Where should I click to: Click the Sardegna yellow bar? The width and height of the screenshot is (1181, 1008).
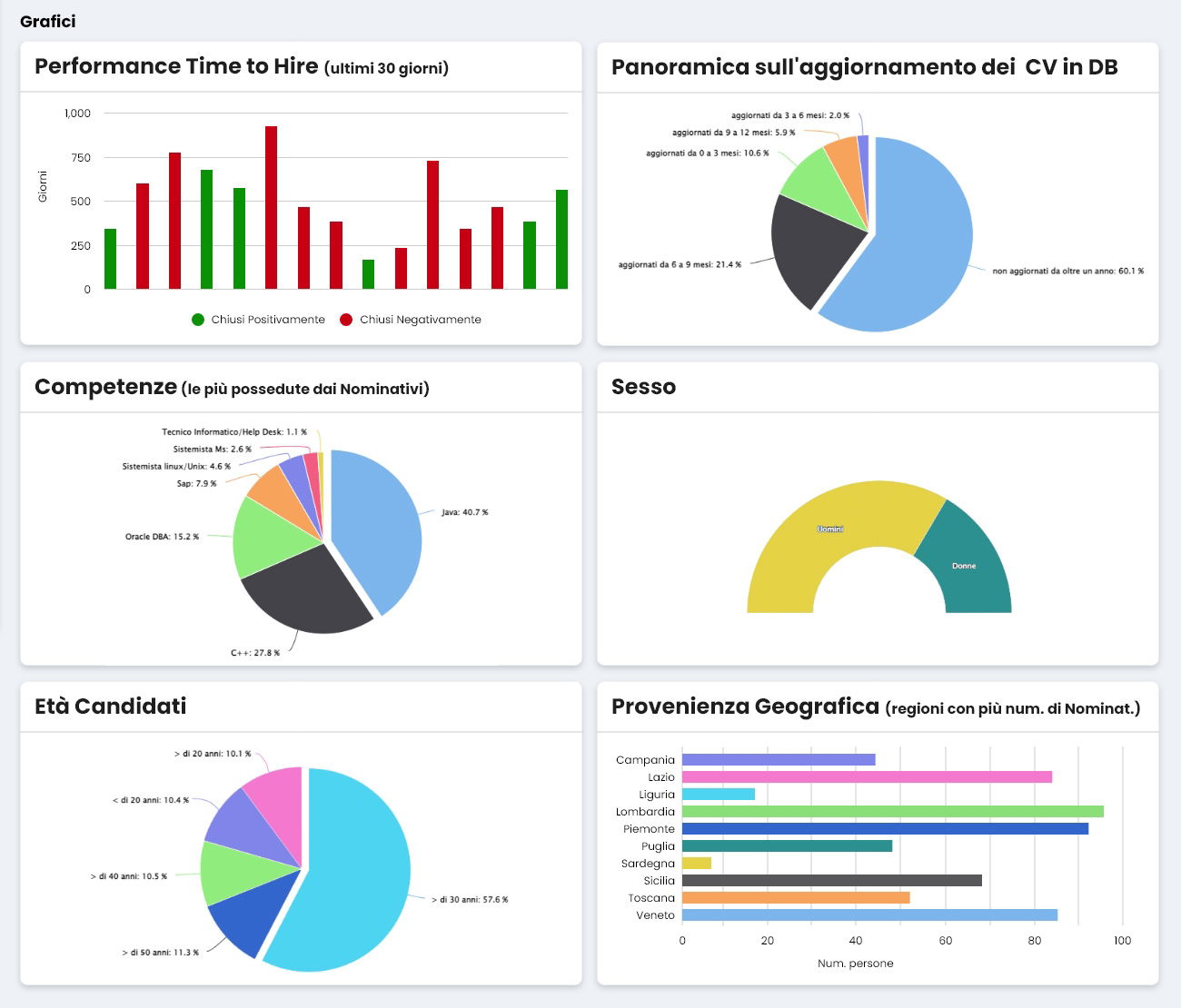[x=696, y=863]
